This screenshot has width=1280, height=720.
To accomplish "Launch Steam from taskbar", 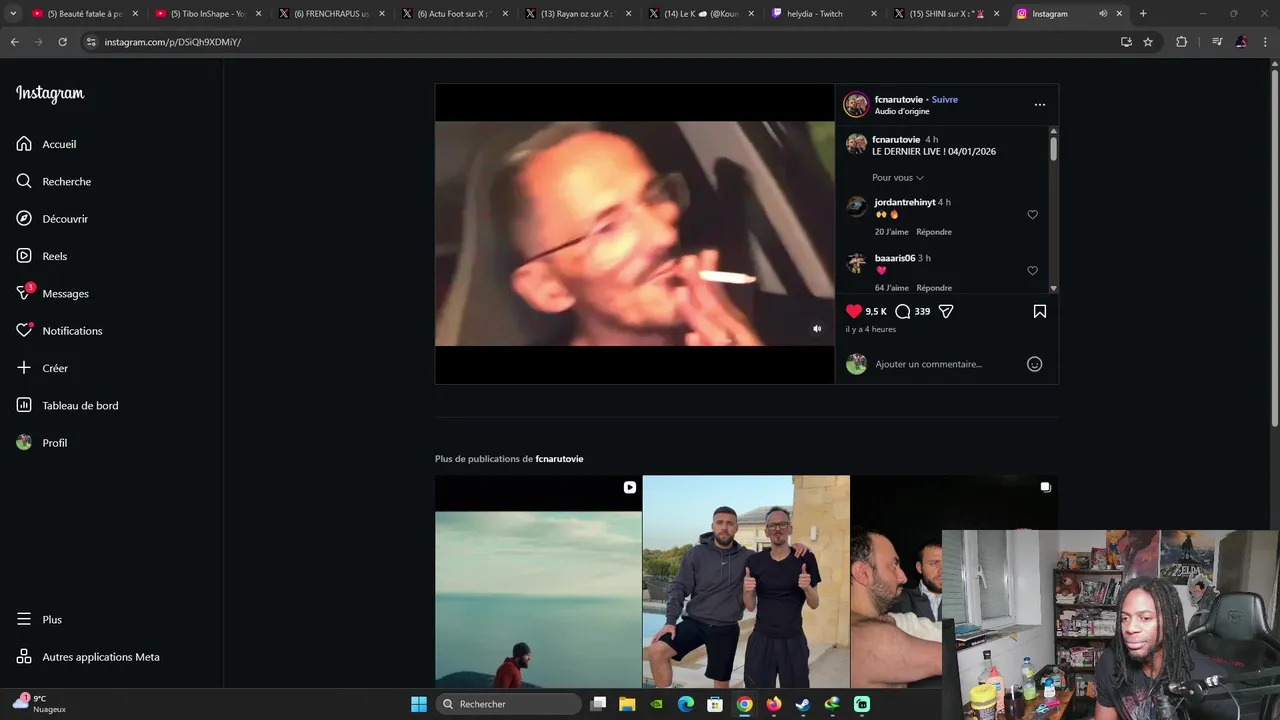I will click(x=802, y=704).
